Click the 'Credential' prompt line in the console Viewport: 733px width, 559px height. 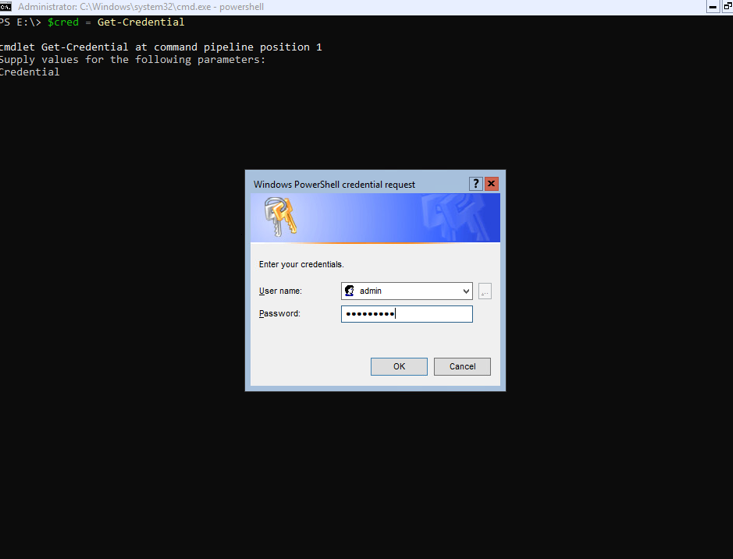coord(29,72)
